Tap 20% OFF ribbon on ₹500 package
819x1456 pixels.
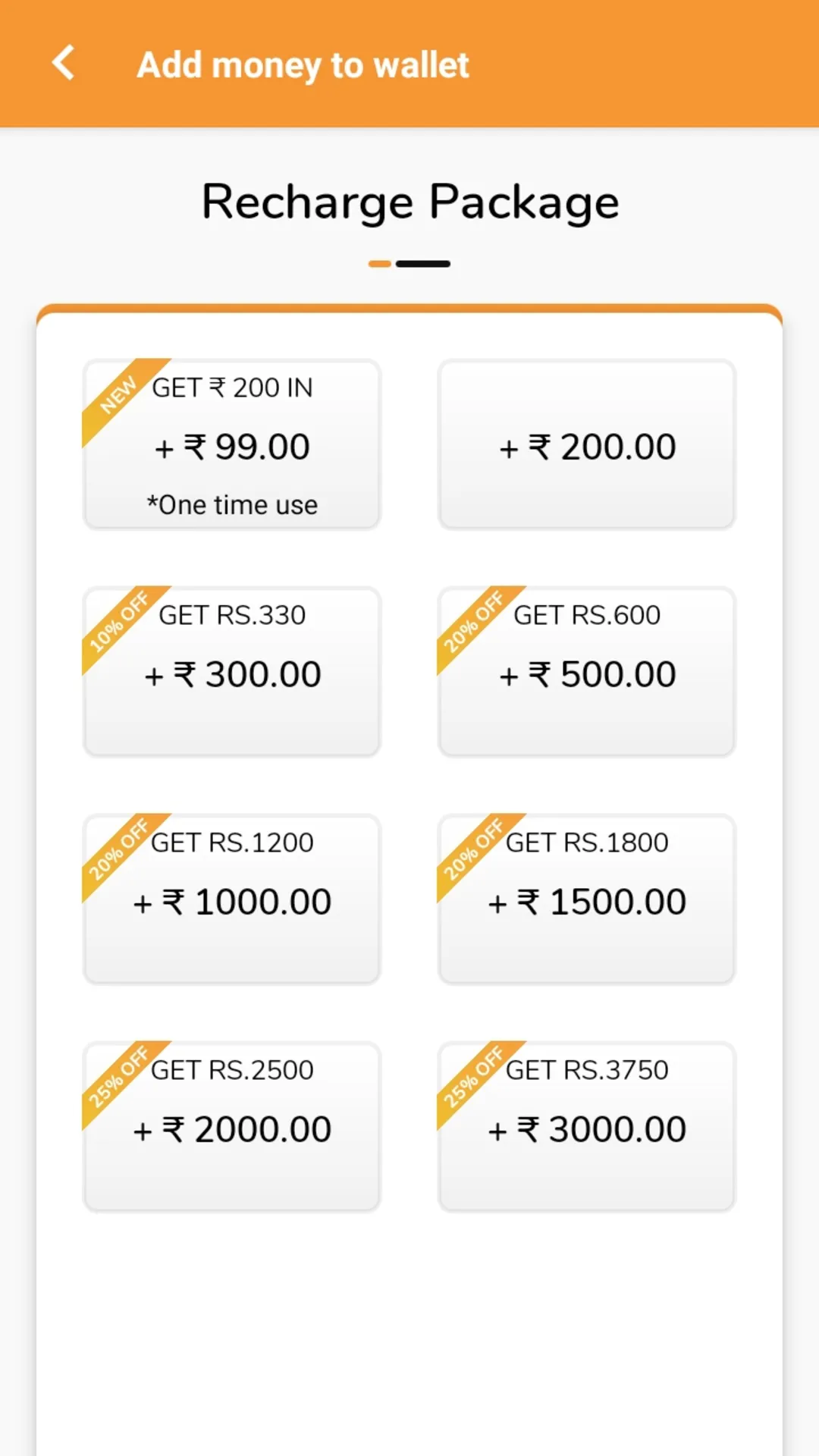point(473,623)
